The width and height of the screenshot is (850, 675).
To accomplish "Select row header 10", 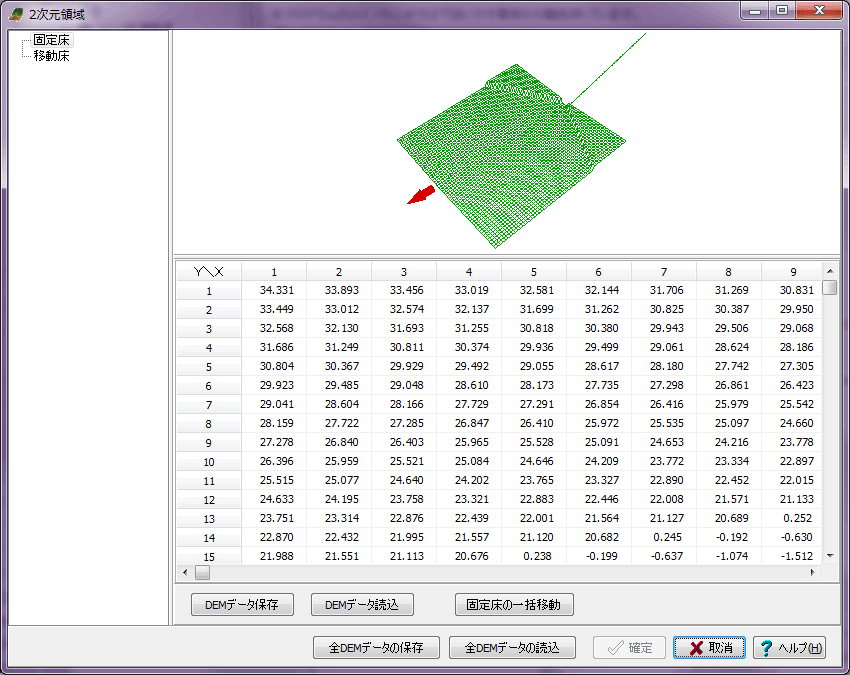I will tap(209, 462).
